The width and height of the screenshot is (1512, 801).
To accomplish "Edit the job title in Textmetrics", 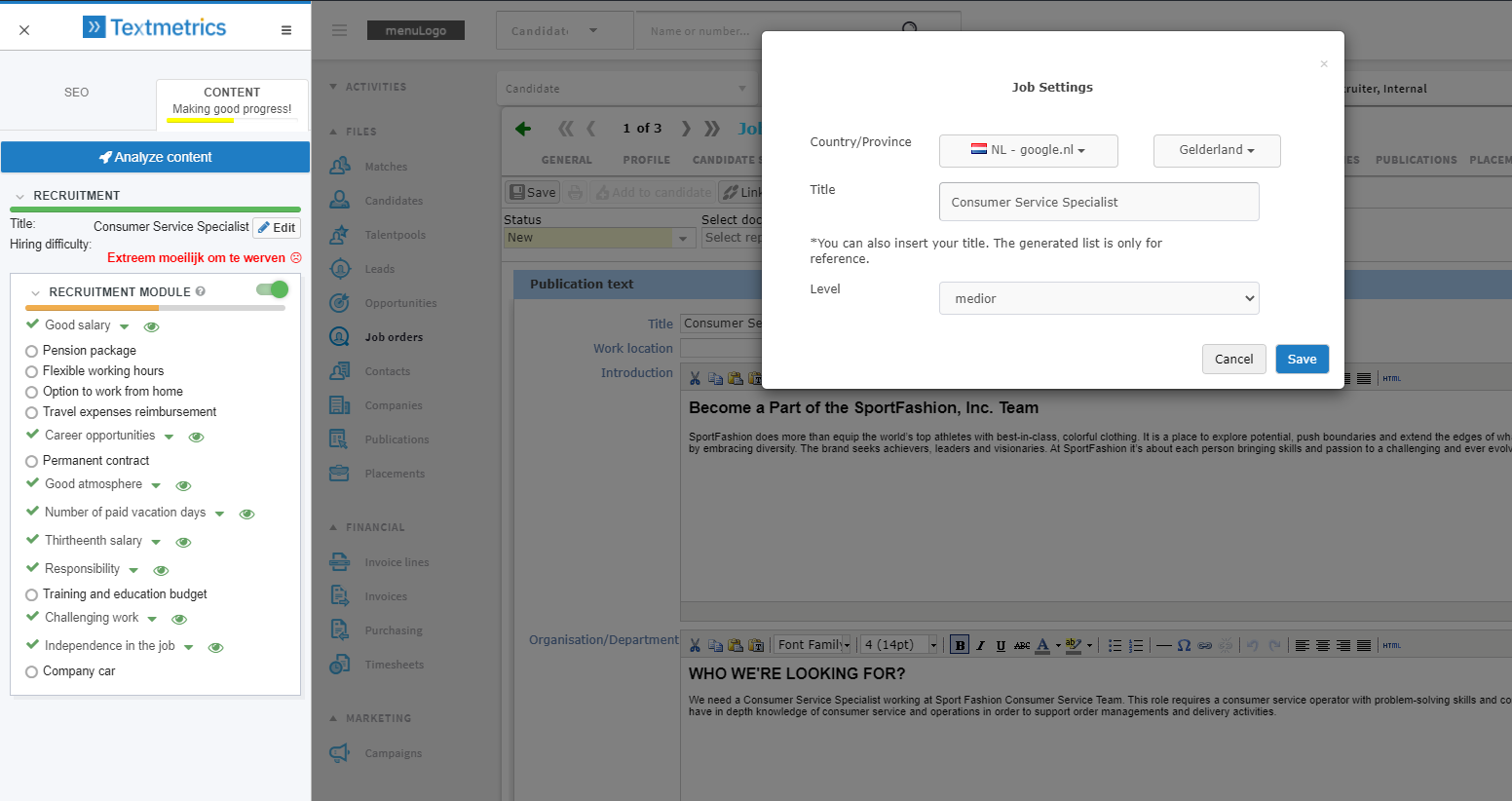I will point(277,227).
